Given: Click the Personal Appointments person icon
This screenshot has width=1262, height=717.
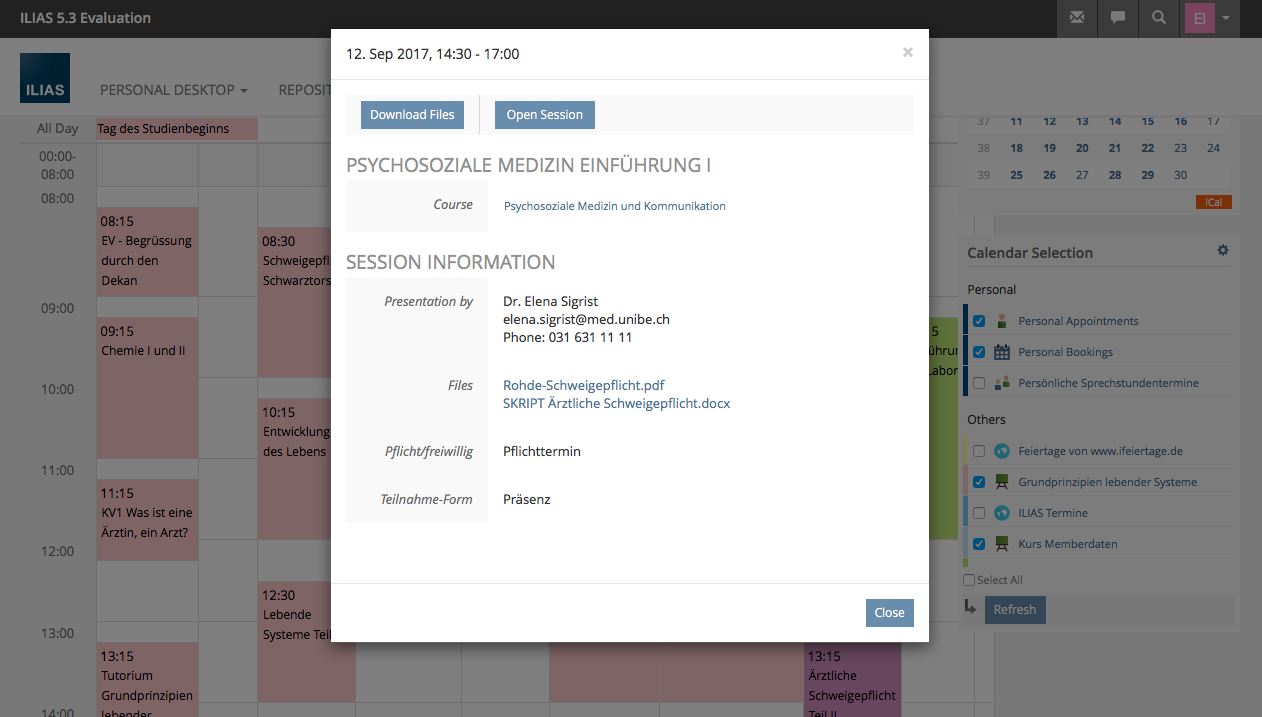Looking at the screenshot, I should click(x=1001, y=321).
